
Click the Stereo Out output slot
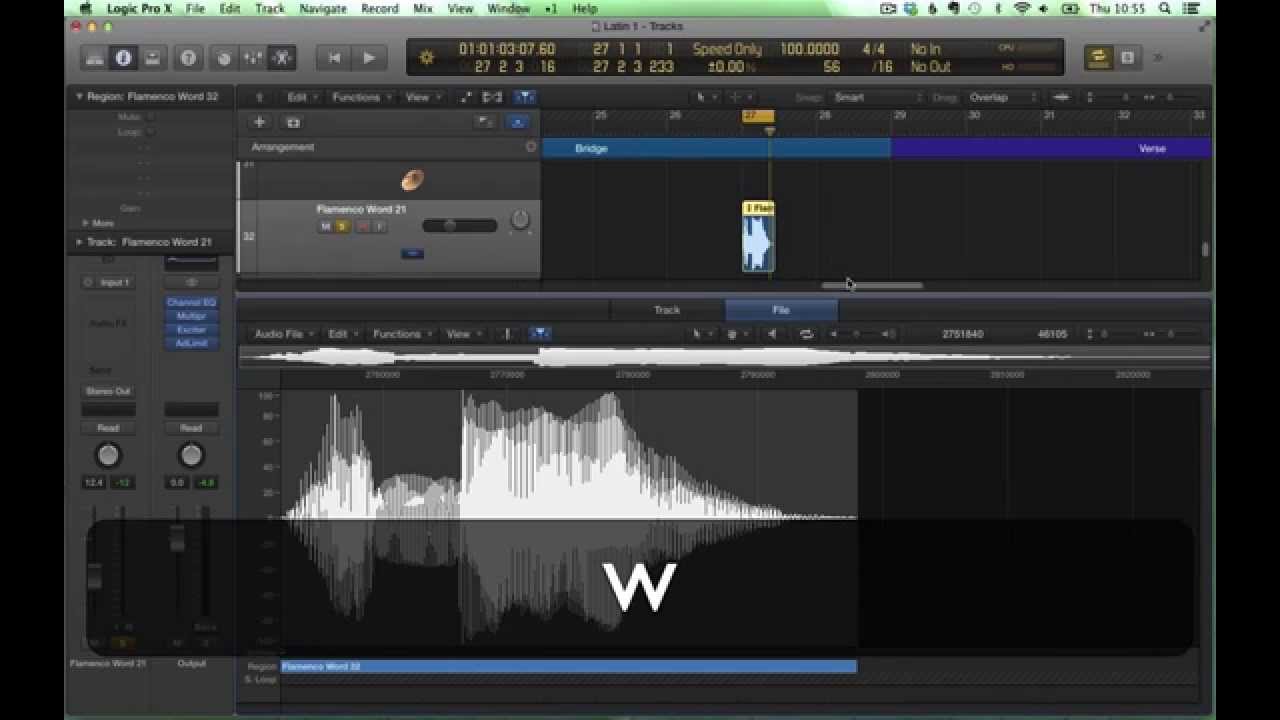(x=108, y=391)
